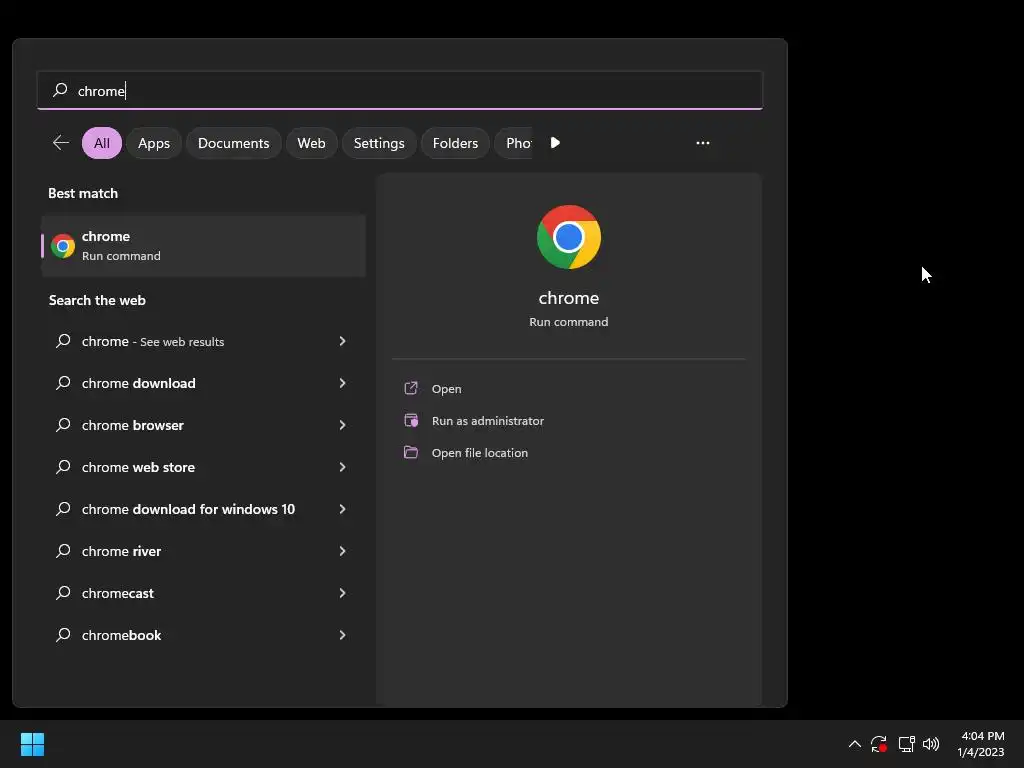
Task: Open network status tray icon
Action: (906, 744)
